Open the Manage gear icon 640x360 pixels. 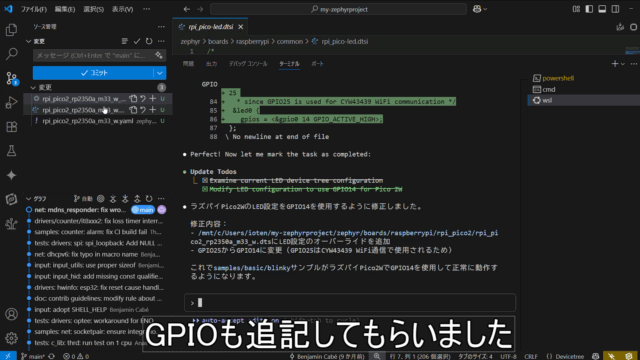[11, 338]
